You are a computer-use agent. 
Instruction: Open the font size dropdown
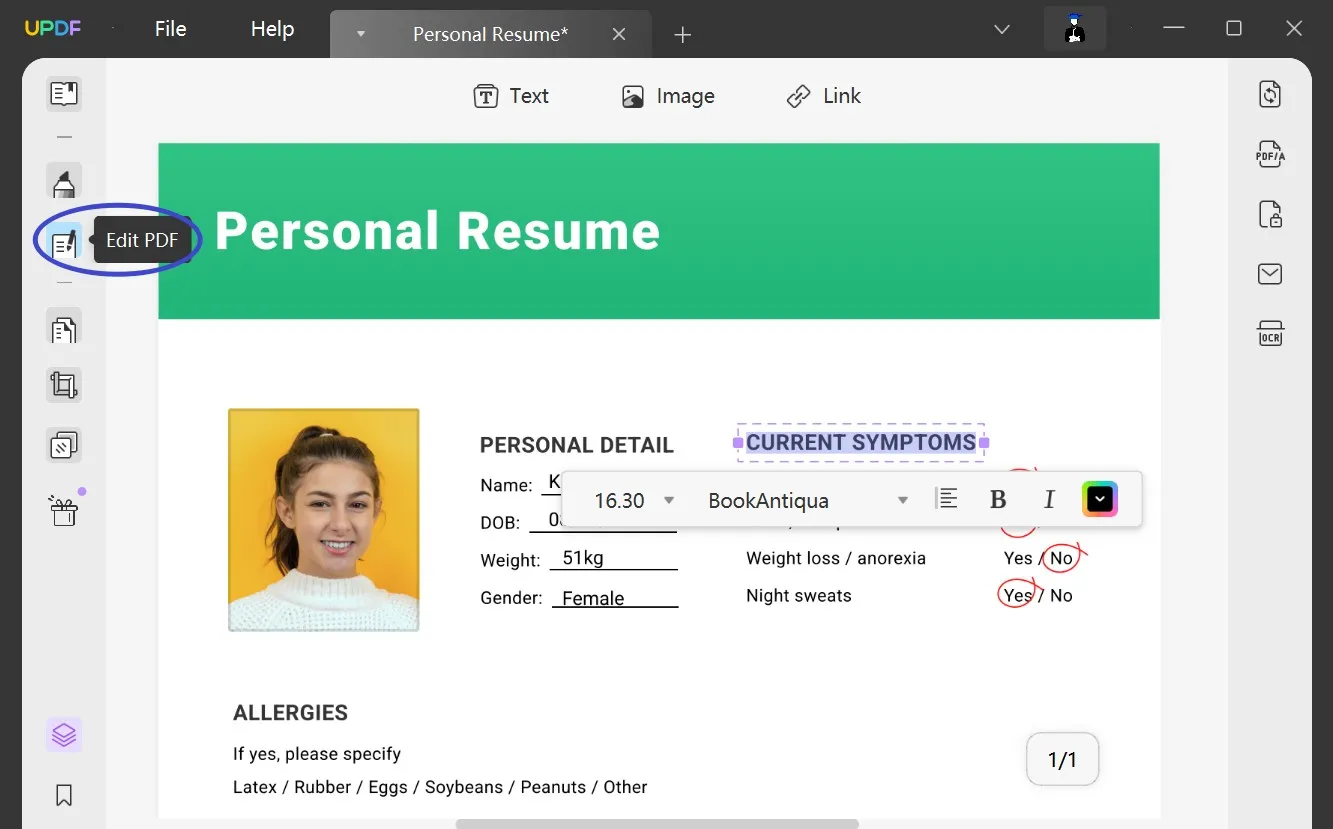668,500
